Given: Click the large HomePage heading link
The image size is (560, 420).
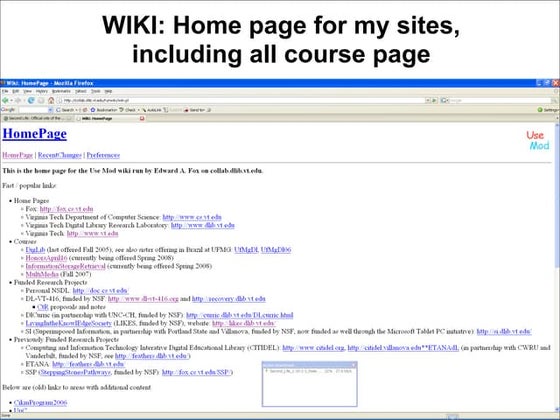Looking at the screenshot, I should point(35,134).
